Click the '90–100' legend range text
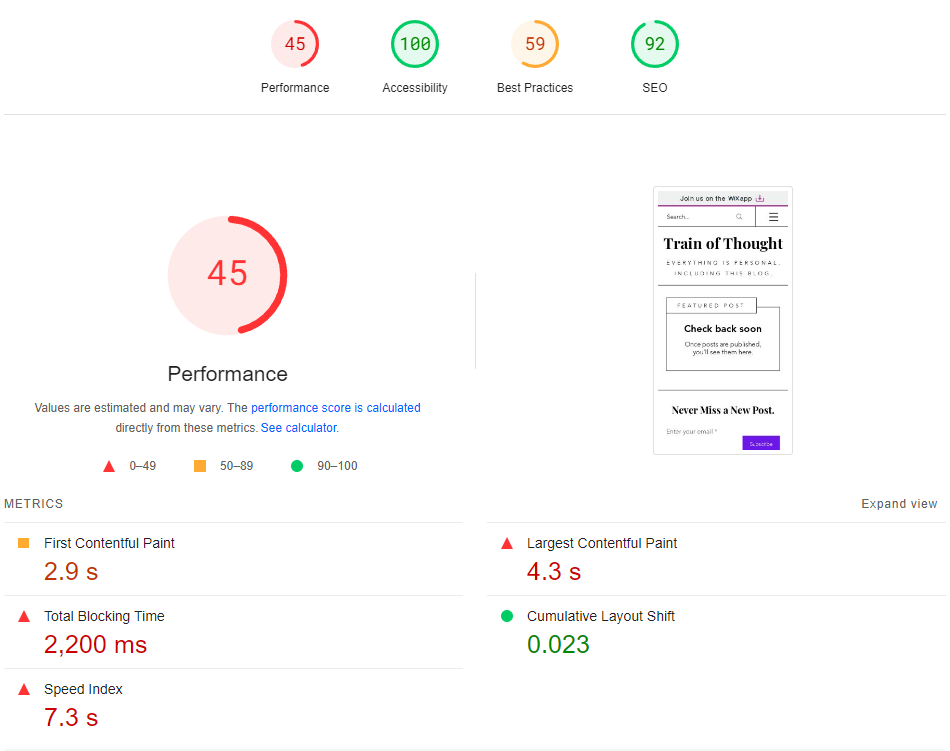Viewport: 950px width, 751px height. pyautogui.click(x=337, y=466)
